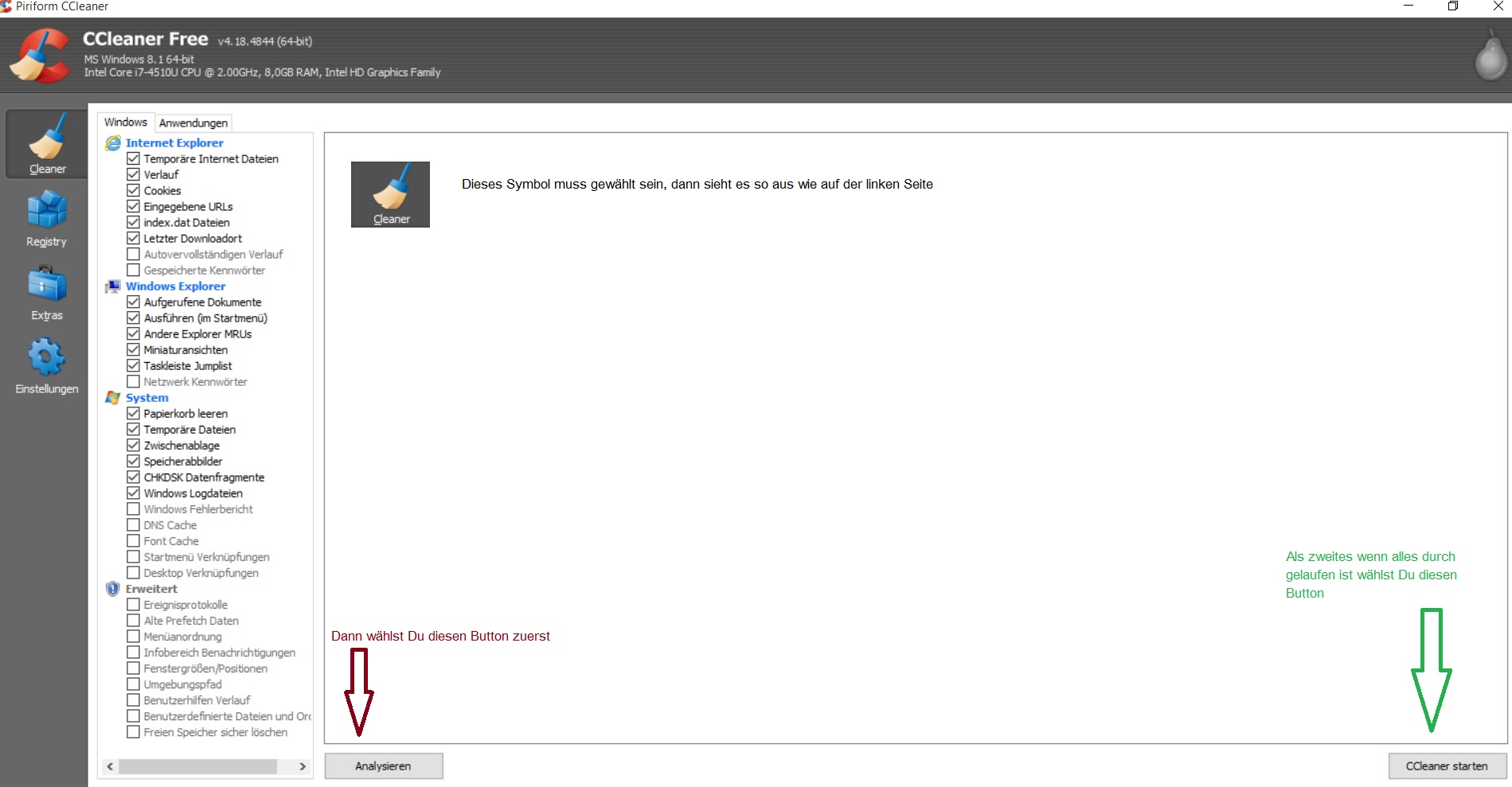
Task: Uncheck Miniaturansichten checkbox
Action: (134, 350)
